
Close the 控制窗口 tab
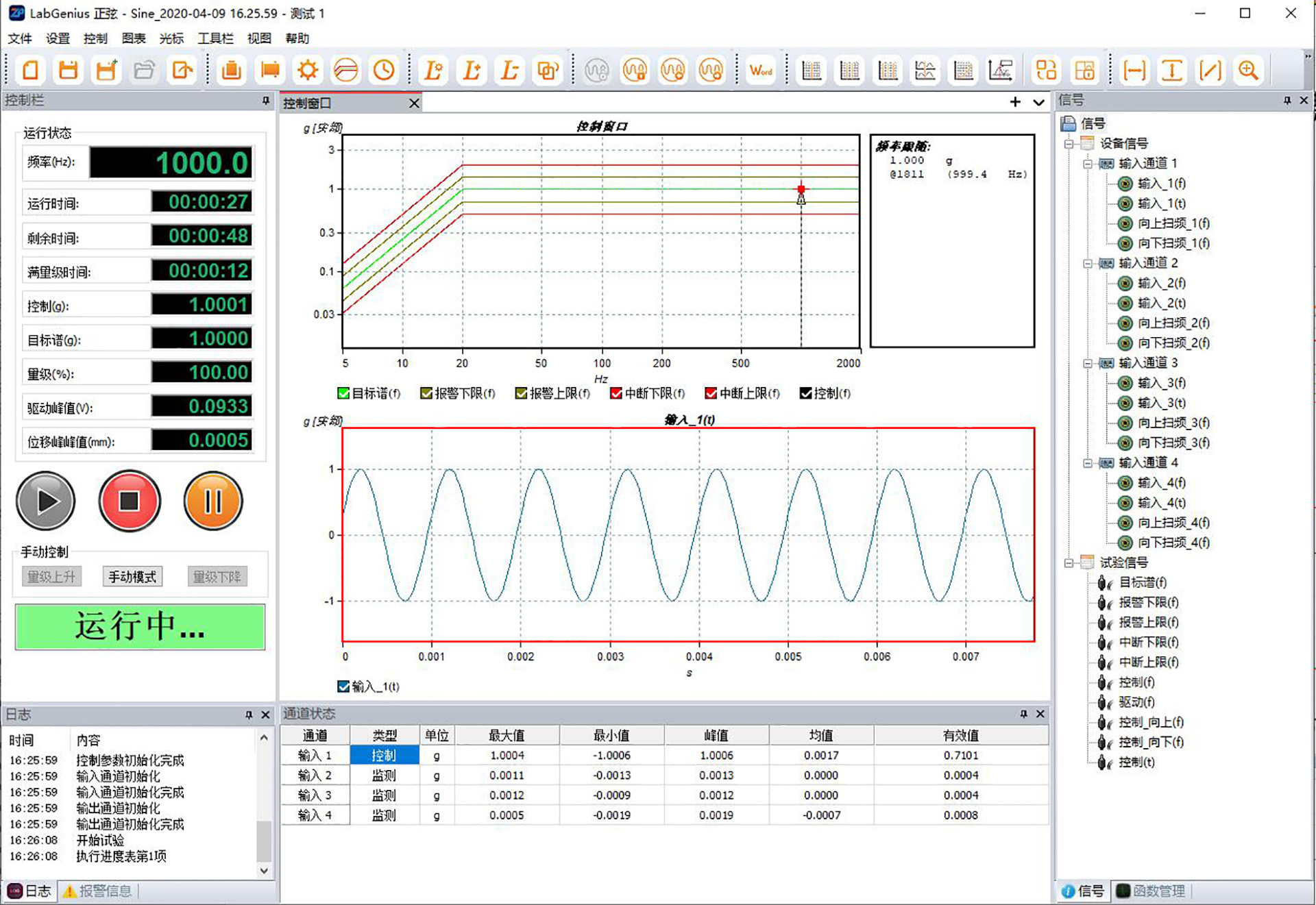(414, 103)
